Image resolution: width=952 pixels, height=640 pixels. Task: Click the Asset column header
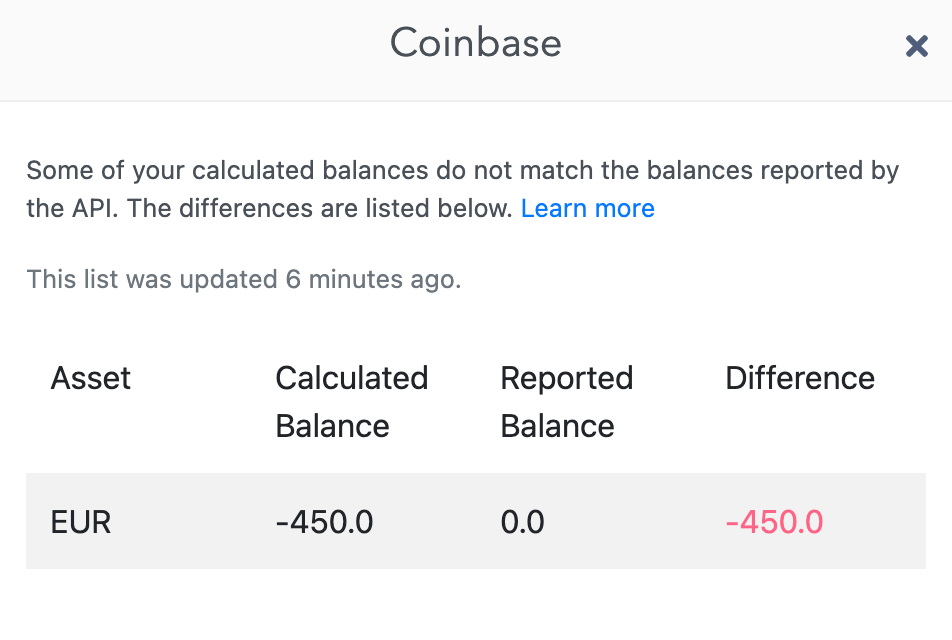pos(91,378)
